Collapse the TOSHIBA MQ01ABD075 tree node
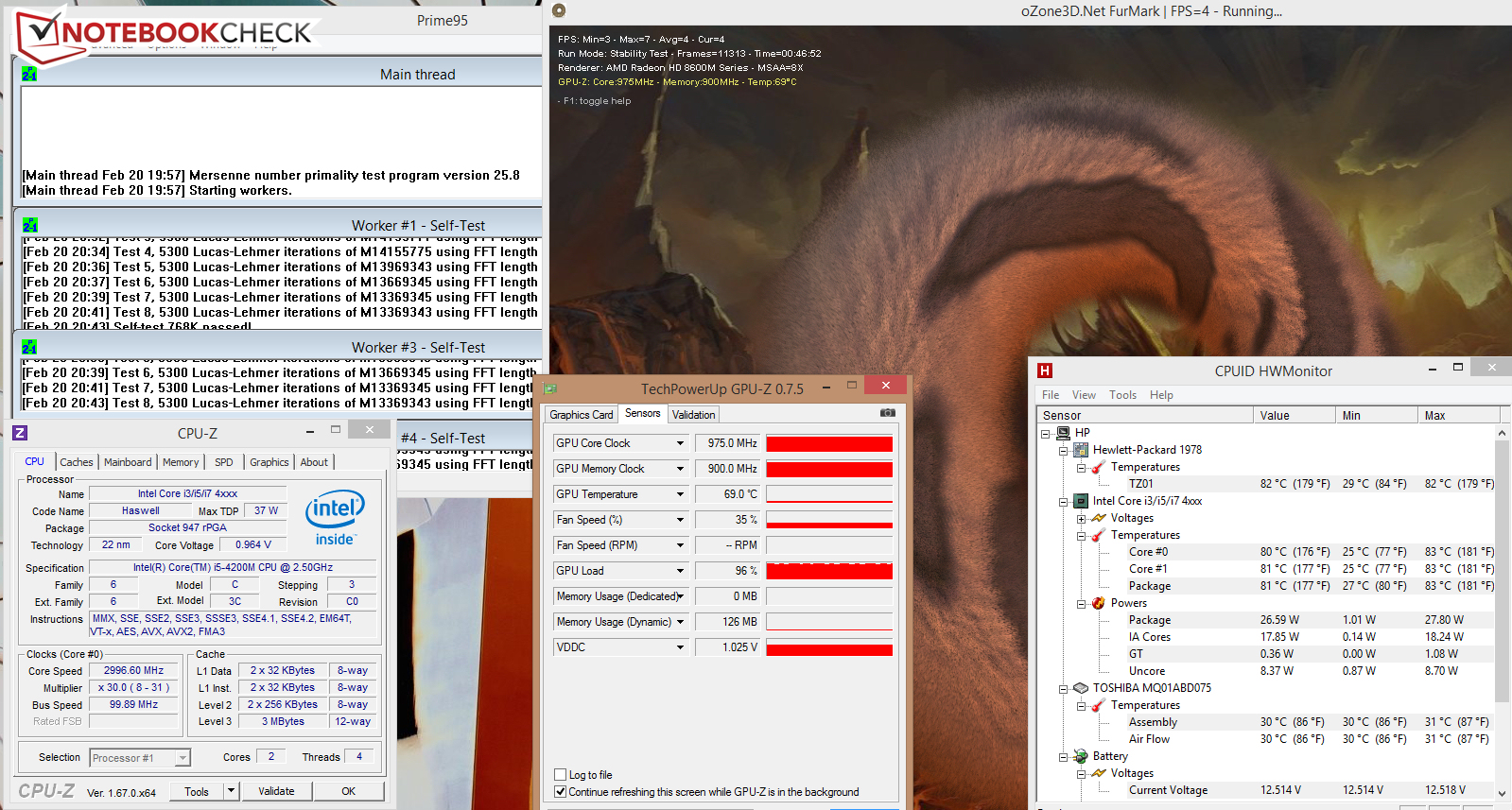1512x810 pixels. coord(1064,689)
